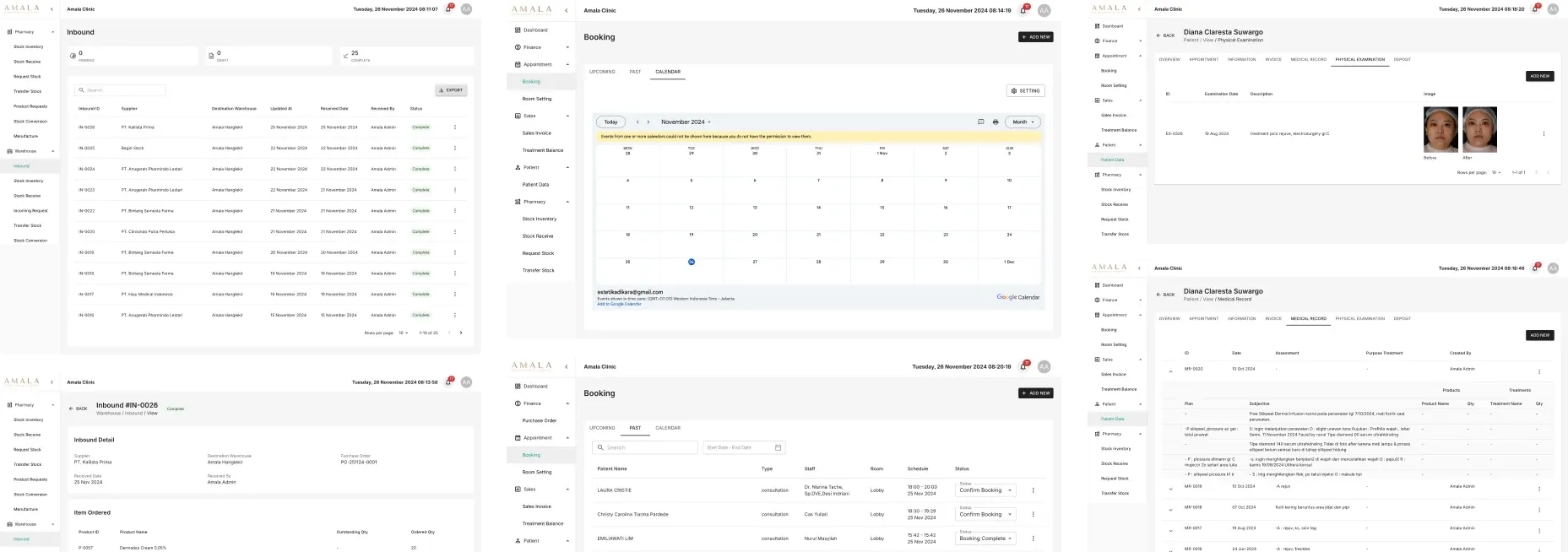Open Room Setting in Booking calendar sidebar
This screenshot has height=552, width=1568.
537,99
